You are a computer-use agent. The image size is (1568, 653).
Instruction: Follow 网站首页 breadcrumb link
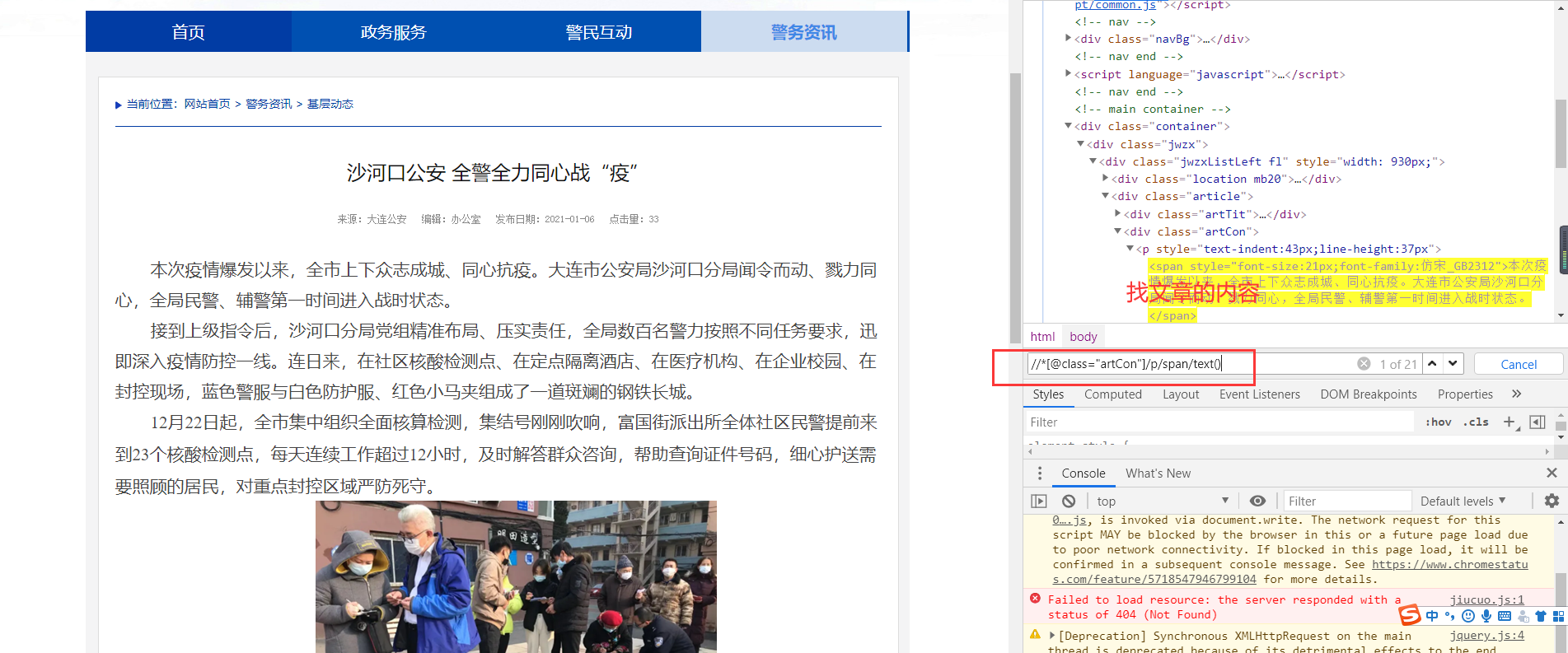pyautogui.click(x=207, y=104)
